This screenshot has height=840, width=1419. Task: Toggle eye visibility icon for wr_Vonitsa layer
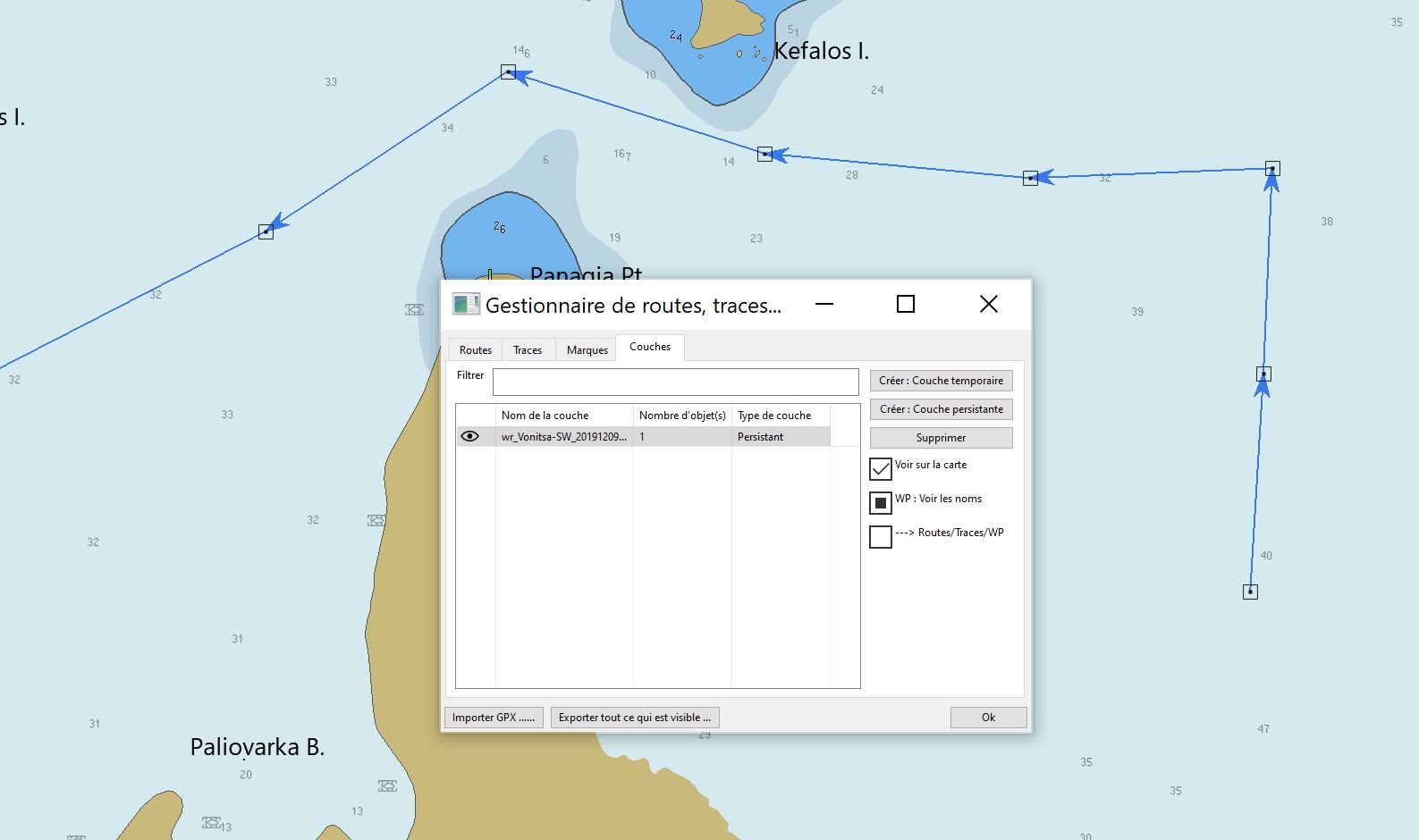(469, 437)
